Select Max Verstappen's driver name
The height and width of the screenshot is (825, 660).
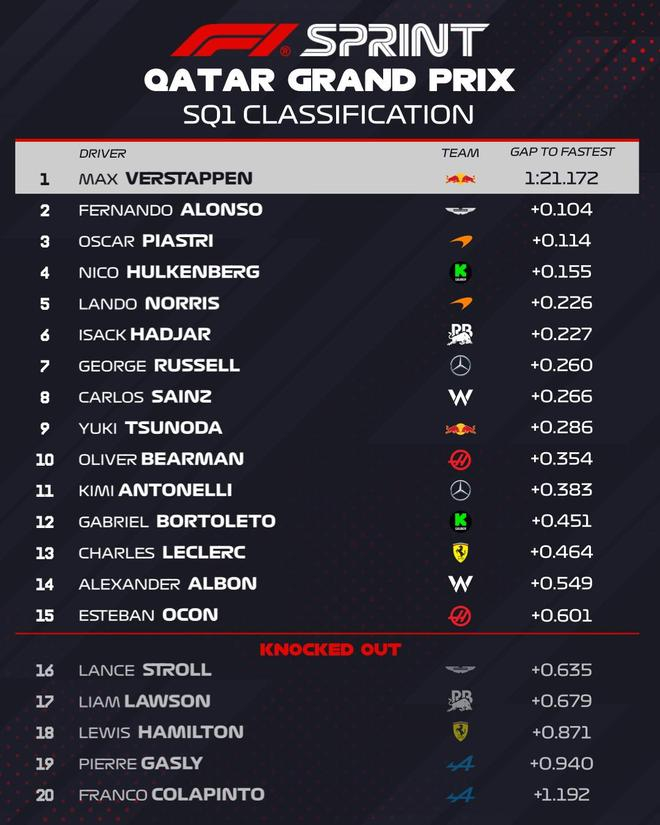[165, 179]
